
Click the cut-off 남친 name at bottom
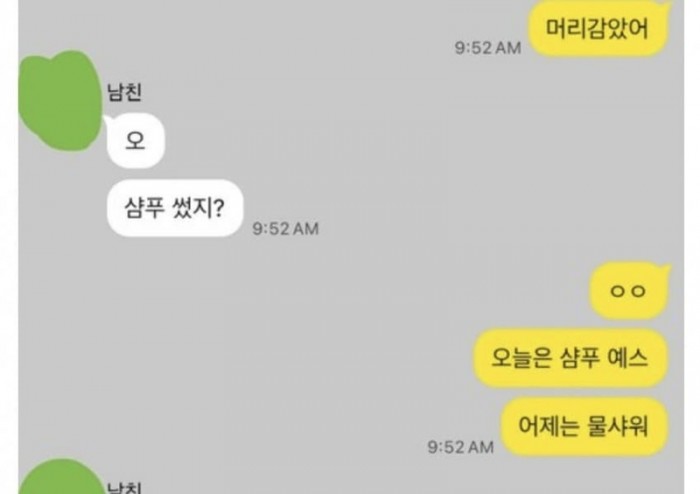[x=125, y=487]
